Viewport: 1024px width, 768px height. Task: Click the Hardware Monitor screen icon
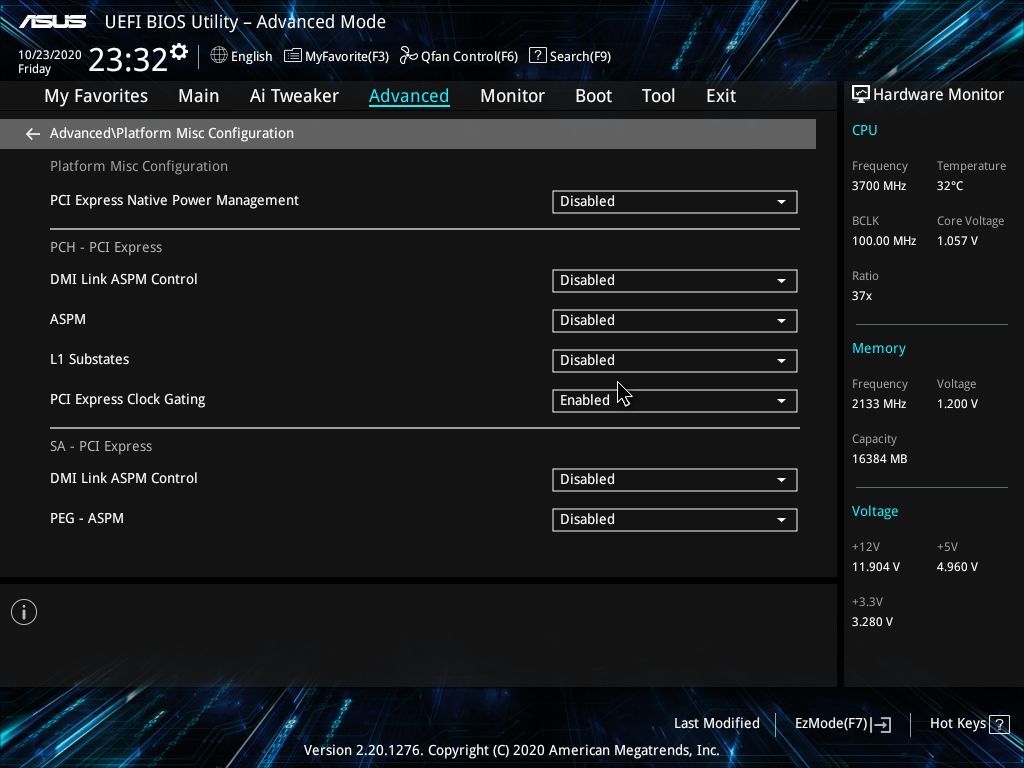[861, 95]
